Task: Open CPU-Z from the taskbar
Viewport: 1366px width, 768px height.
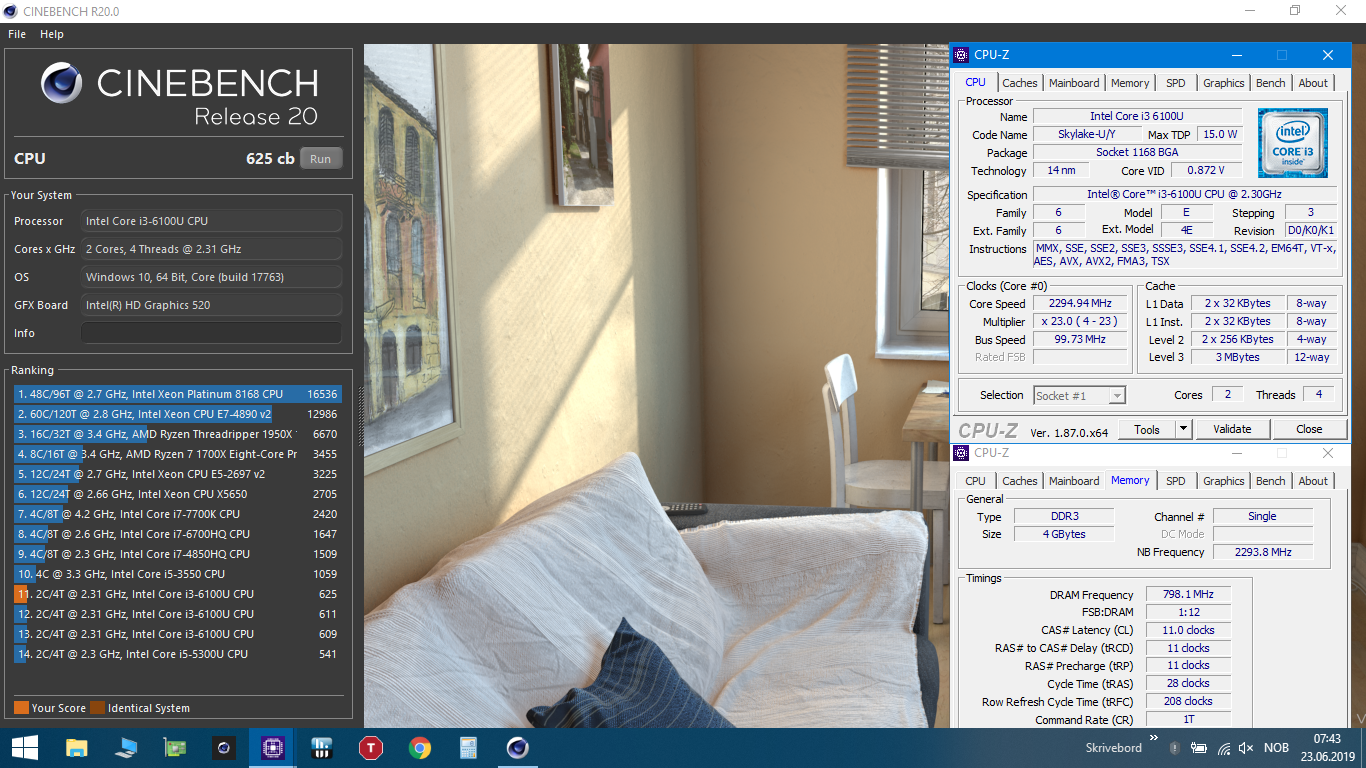Action: click(272, 748)
